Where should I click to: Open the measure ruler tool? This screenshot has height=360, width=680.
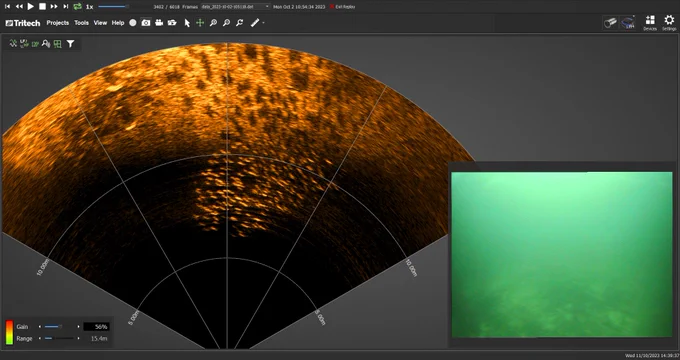click(255, 23)
